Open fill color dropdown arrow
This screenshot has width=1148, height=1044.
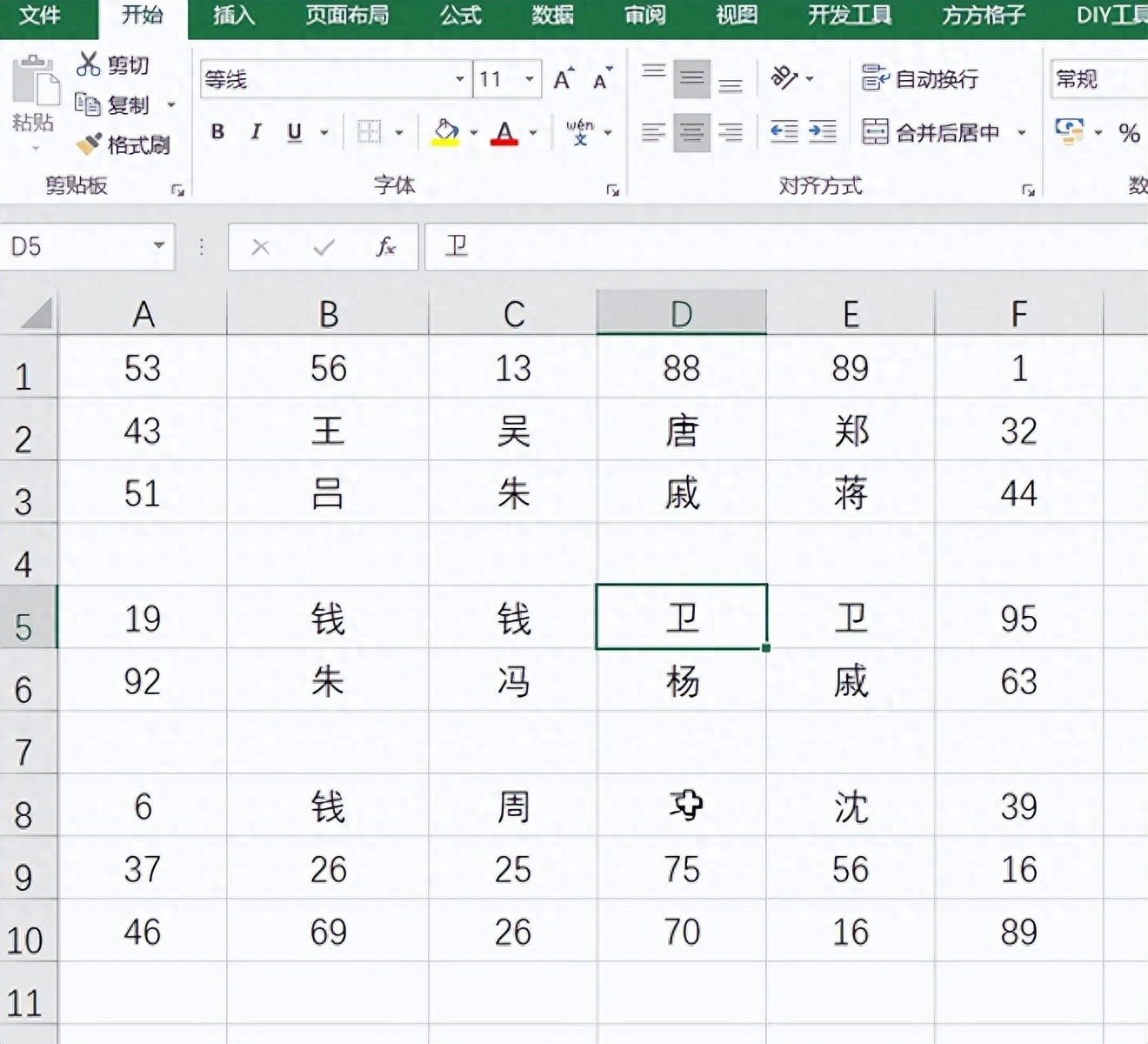coord(474,133)
